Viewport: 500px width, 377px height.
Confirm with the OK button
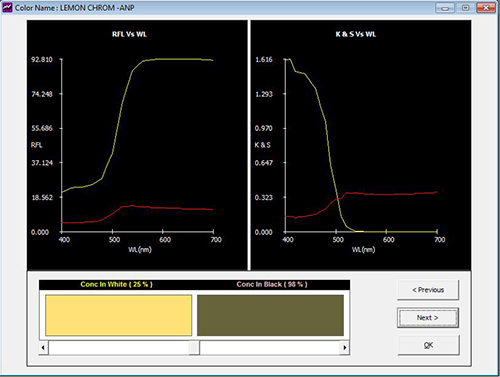(x=428, y=345)
